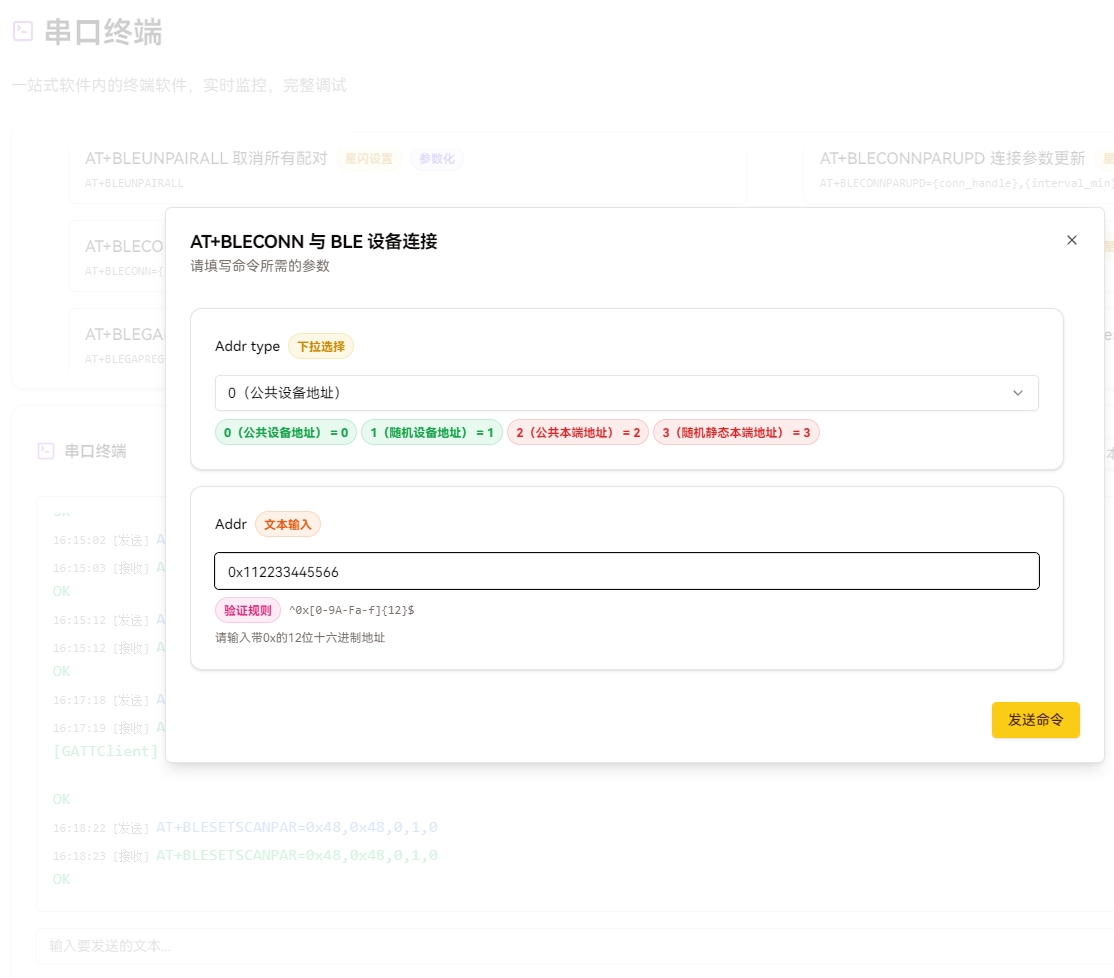The image size is (1114, 978).
Task: Open the Addr type dropdown
Action: [x=627, y=393]
